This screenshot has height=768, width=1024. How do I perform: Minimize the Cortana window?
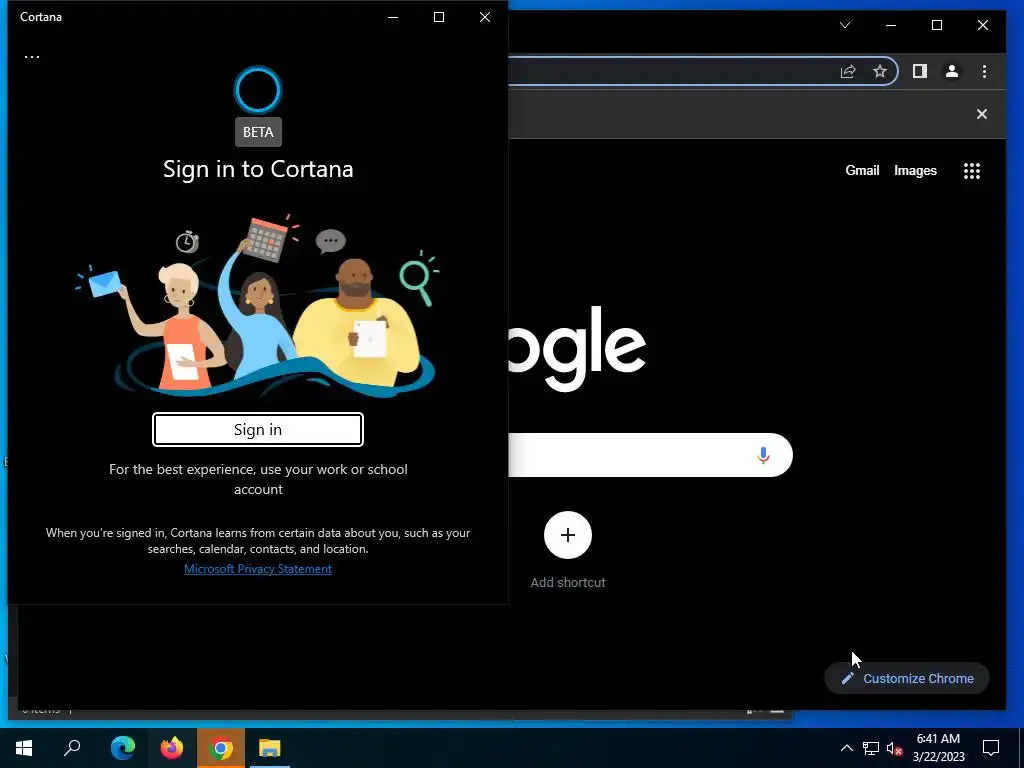click(393, 17)
